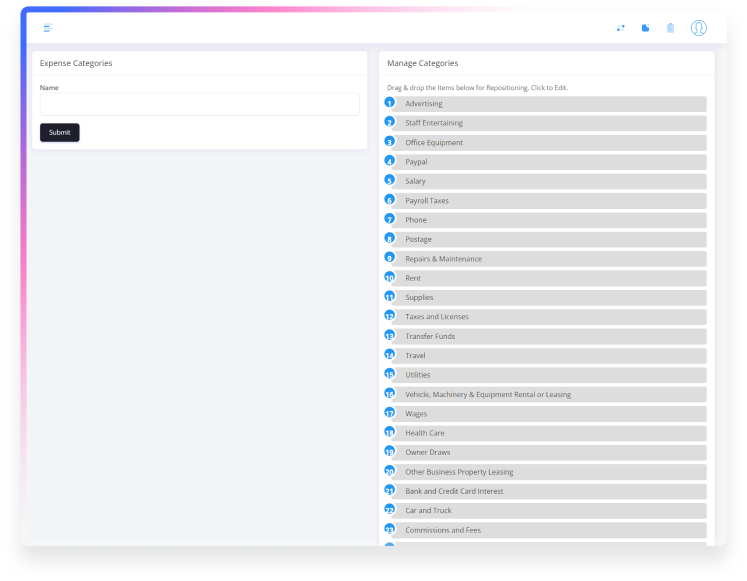Click Vehicle, Machinery & Equipment Rental category
Screen dimensions: 747x581
click(x=550, y=394)
